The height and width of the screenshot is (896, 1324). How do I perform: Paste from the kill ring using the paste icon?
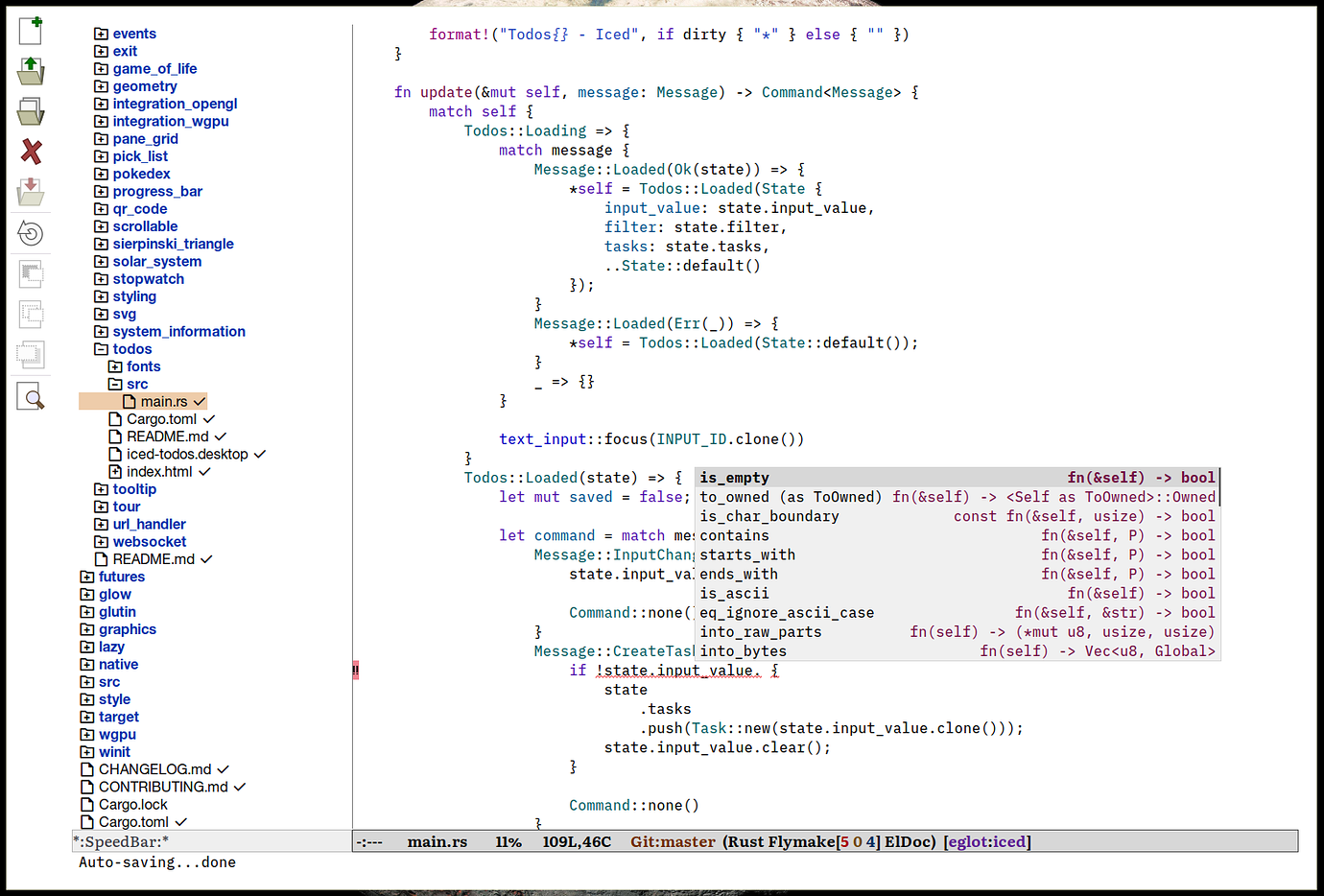30,354
